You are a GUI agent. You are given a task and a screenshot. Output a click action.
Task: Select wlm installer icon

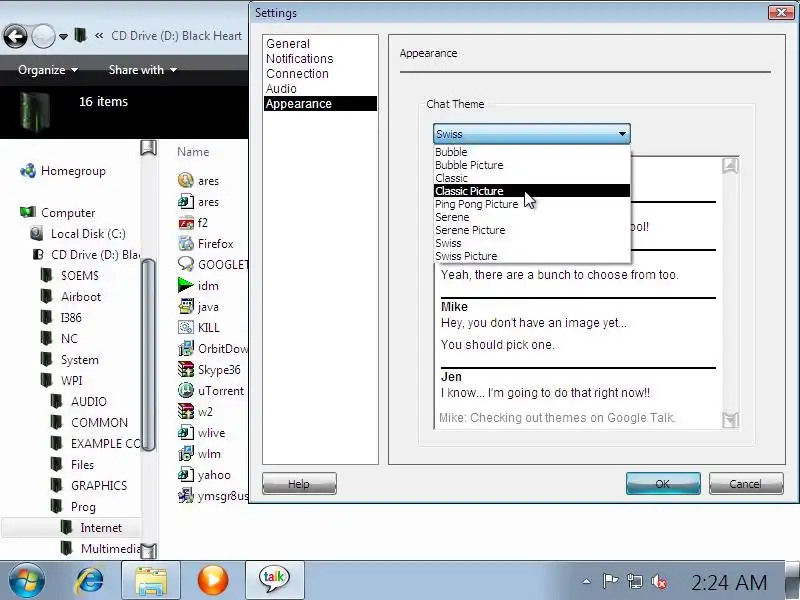coord(186,454)
